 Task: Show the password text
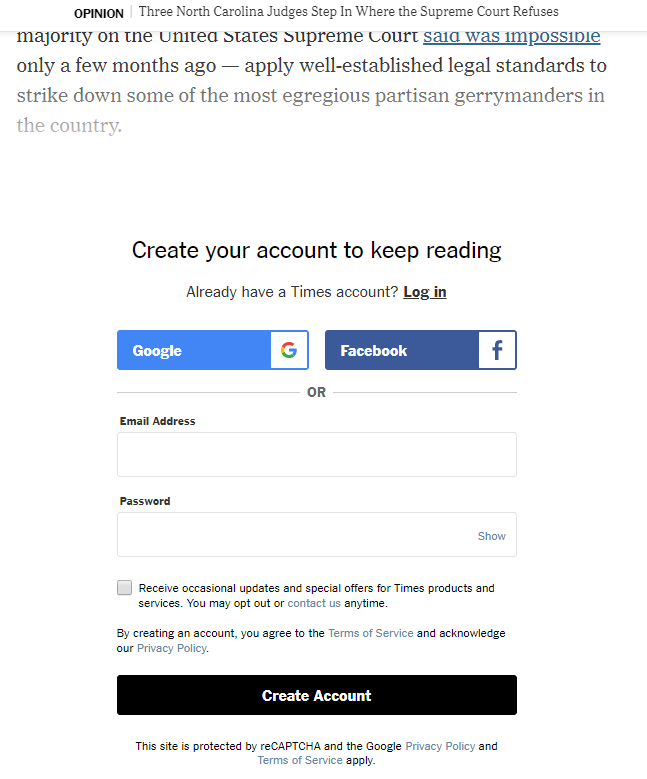click(491, 536)
